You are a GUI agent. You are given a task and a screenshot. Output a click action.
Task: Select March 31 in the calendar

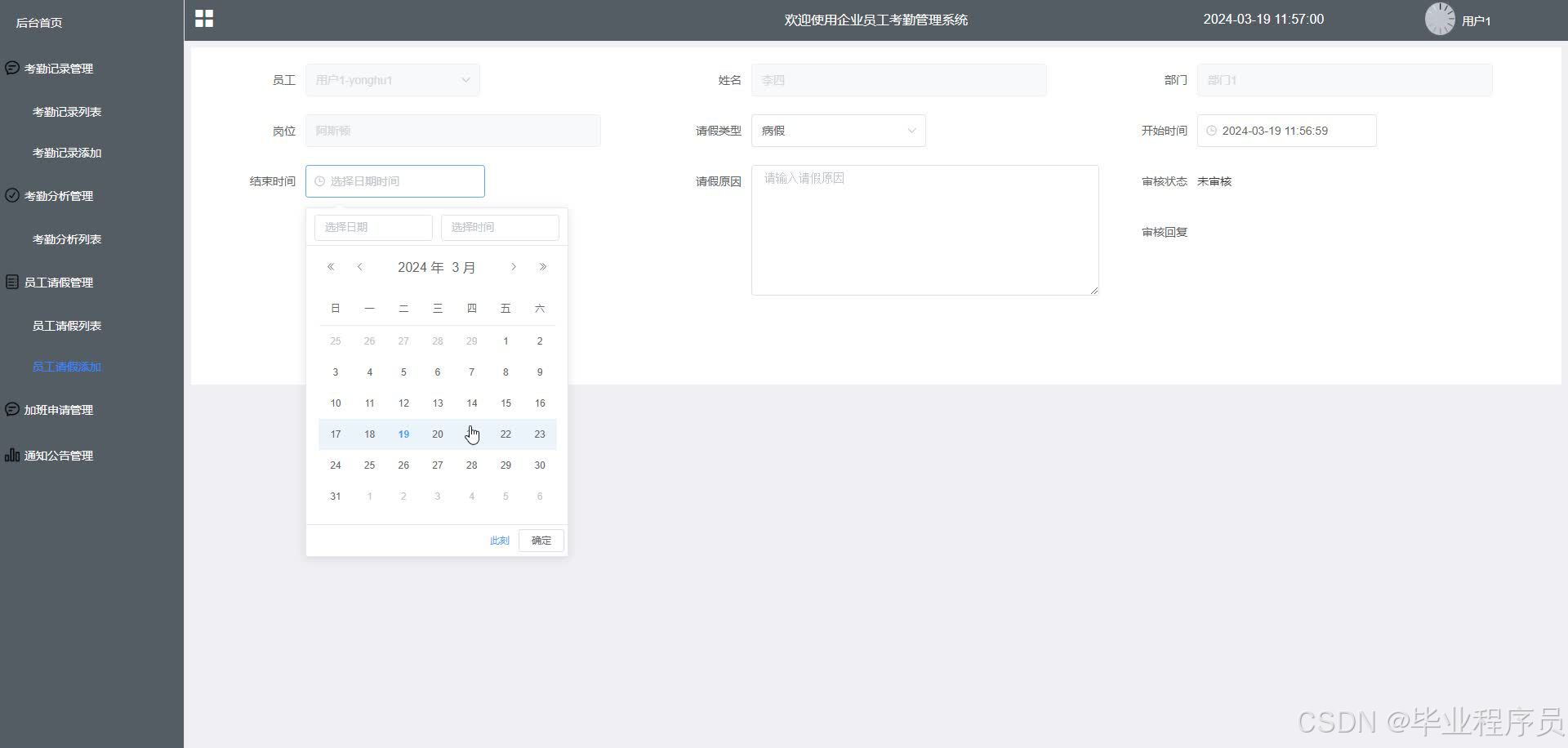(336, 496)
